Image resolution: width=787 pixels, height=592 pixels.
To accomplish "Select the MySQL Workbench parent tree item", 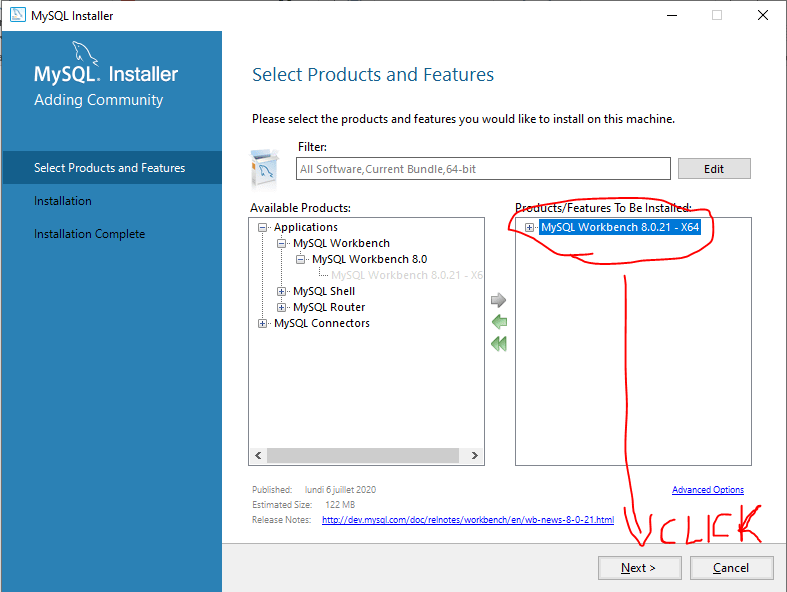I will coord(341,243).
